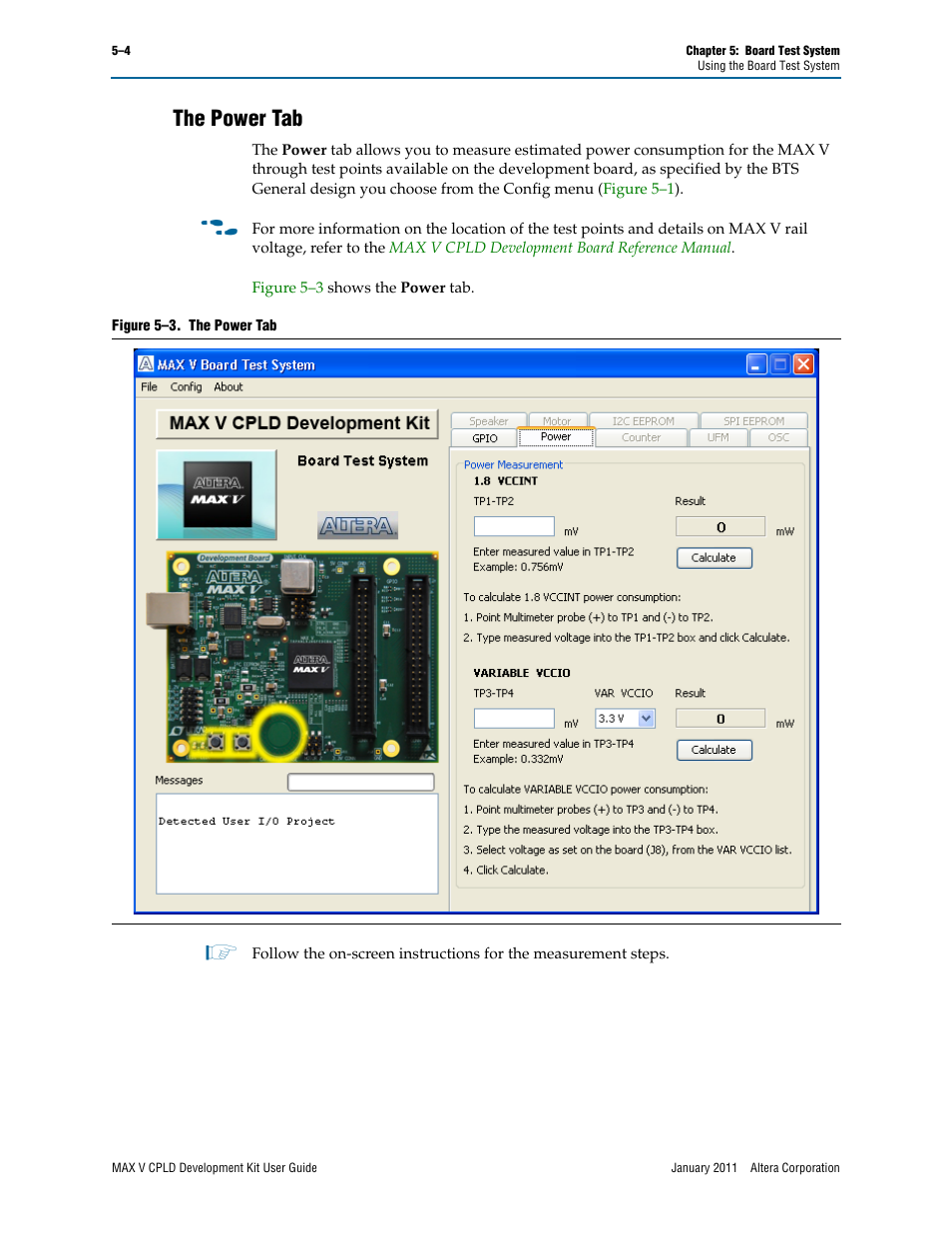The width and height of the screenshot is (952, 1233).
Task: Click the Messages status field
Action: (x=361, y=782)
